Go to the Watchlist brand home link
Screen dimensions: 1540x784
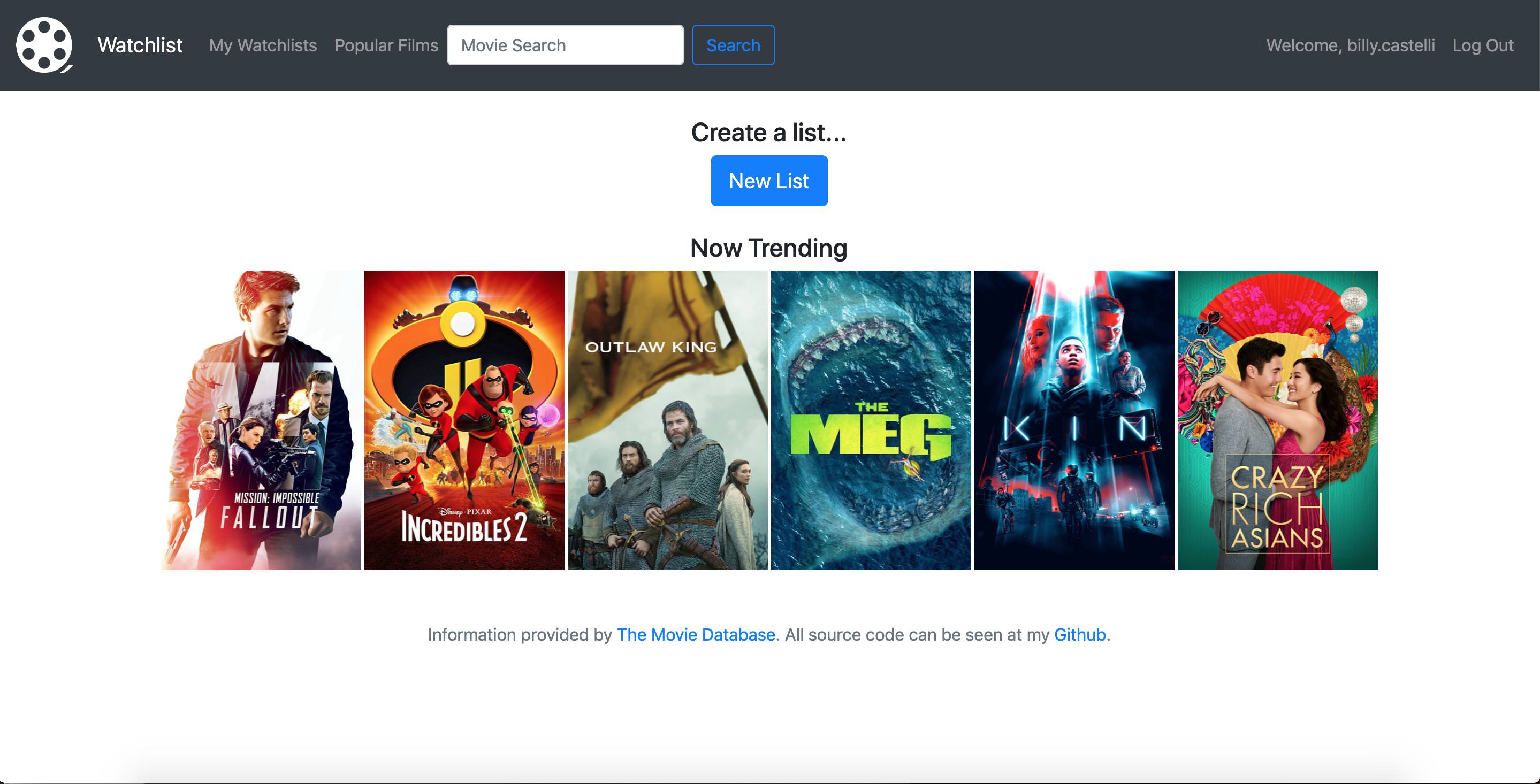[x=140, y=45]
